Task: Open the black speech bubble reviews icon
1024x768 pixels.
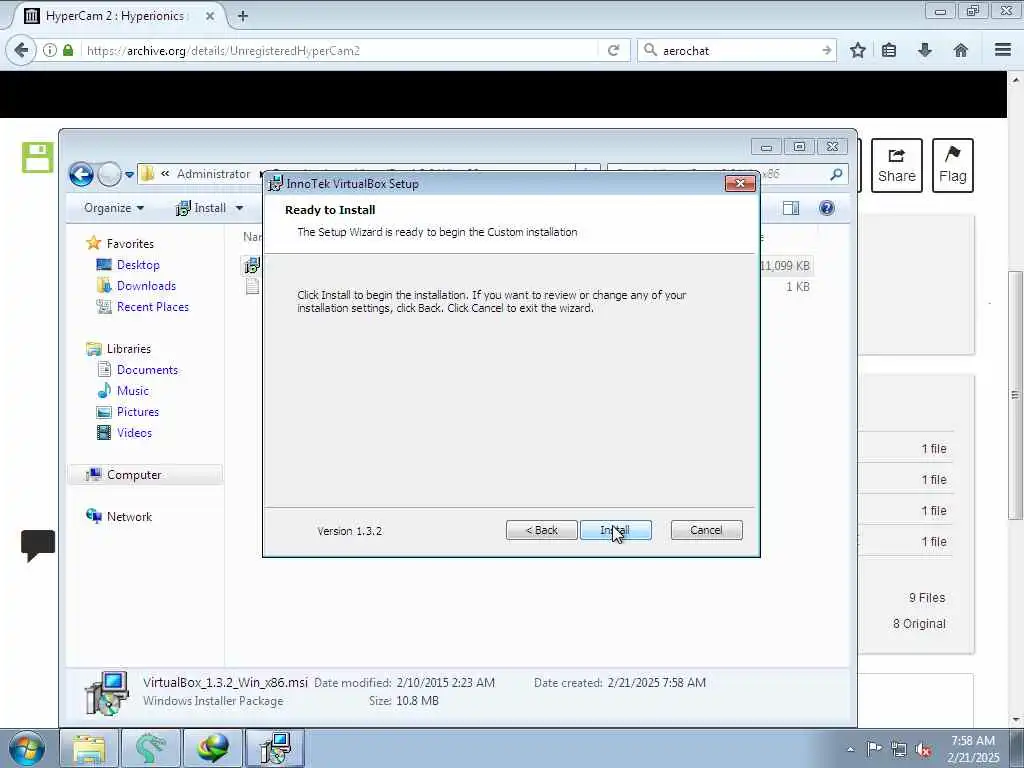Action: pos(38,545)
